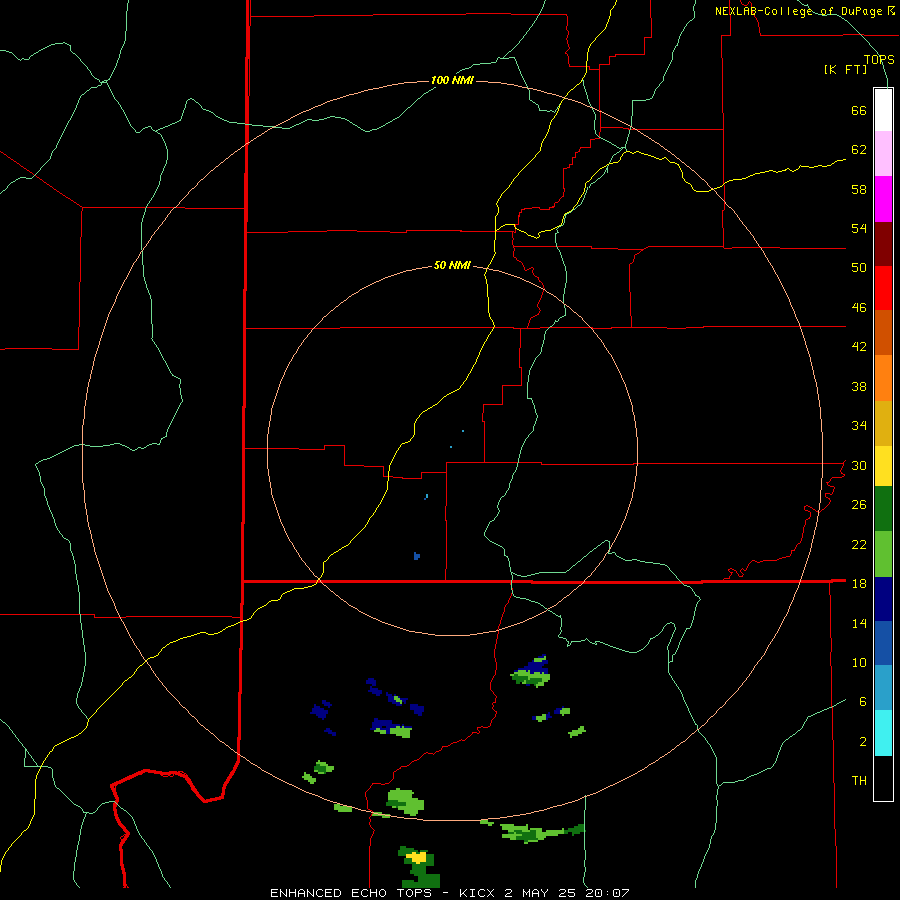Click the legend value "46"
The height and width of the screenshot is (900, 900).
point(859,307)
